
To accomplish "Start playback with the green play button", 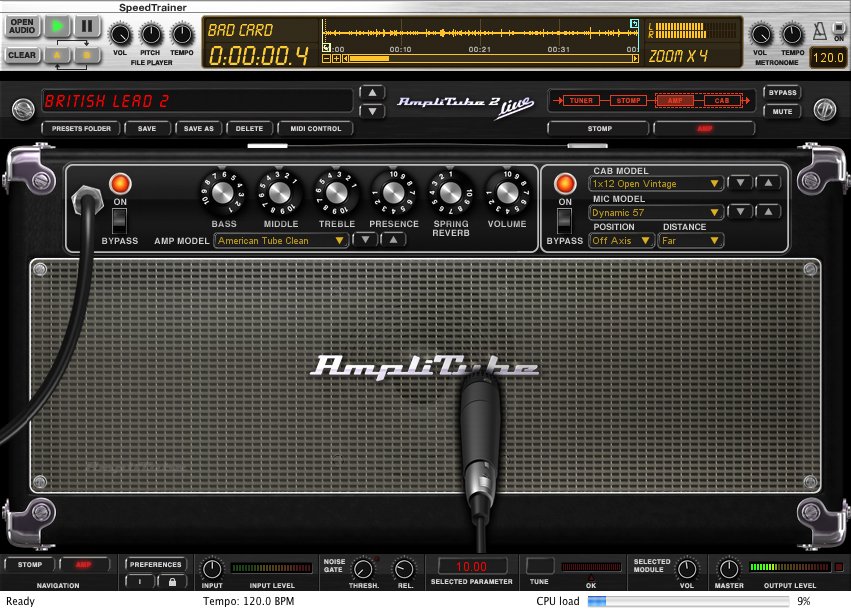I will tap(58, 26).
